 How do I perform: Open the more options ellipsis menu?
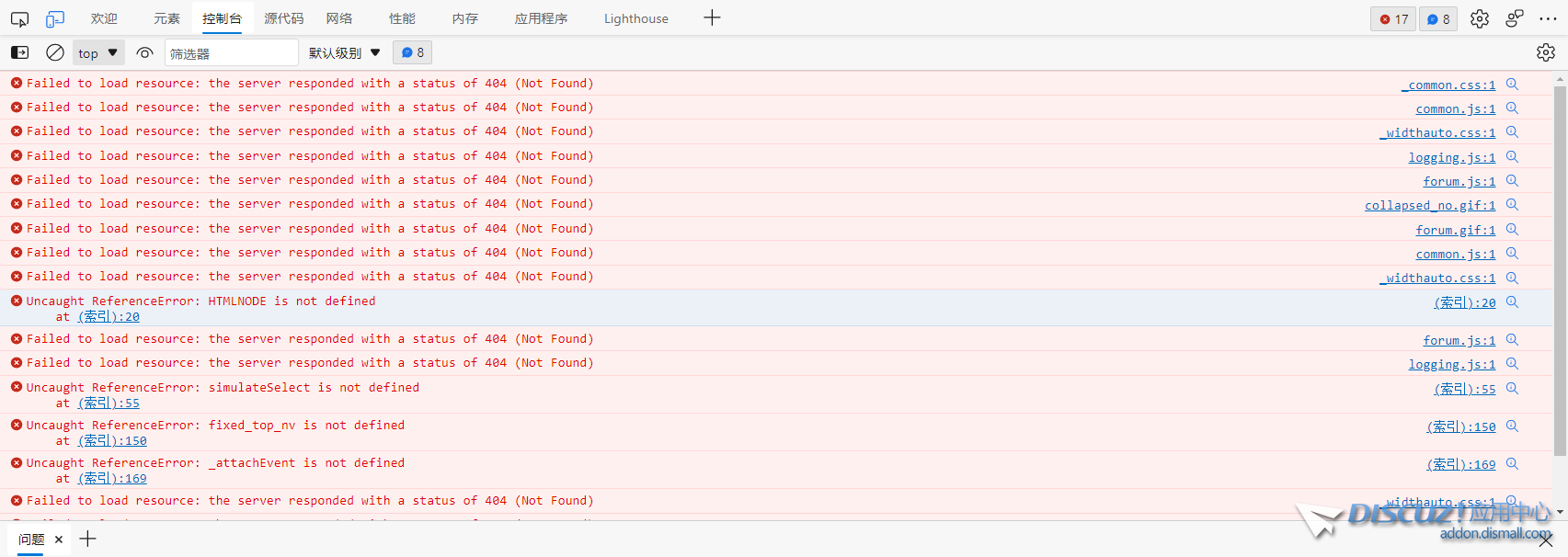click(x=1548, y=18)
